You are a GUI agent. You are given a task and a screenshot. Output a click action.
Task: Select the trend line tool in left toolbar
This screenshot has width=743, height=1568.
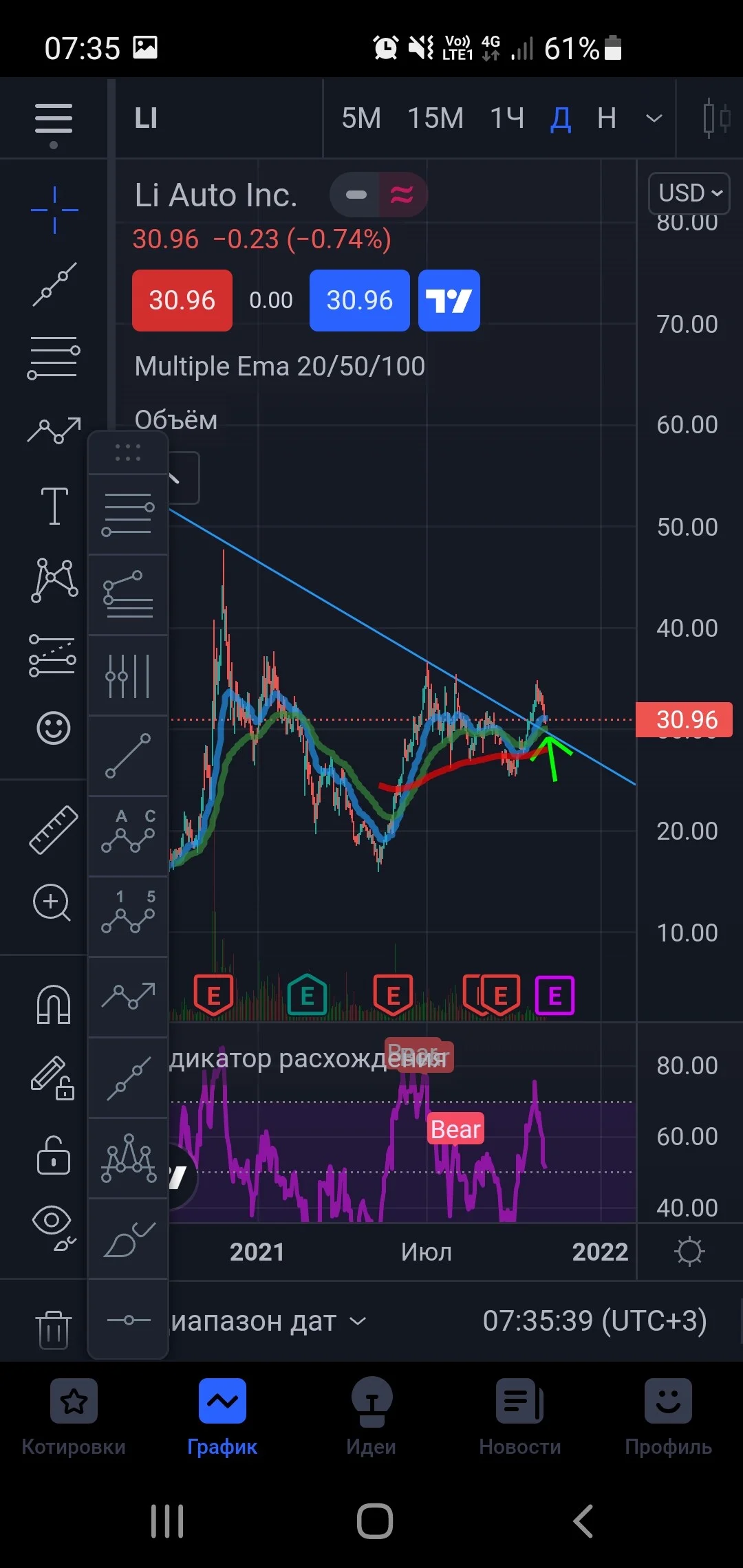(54, 284)
